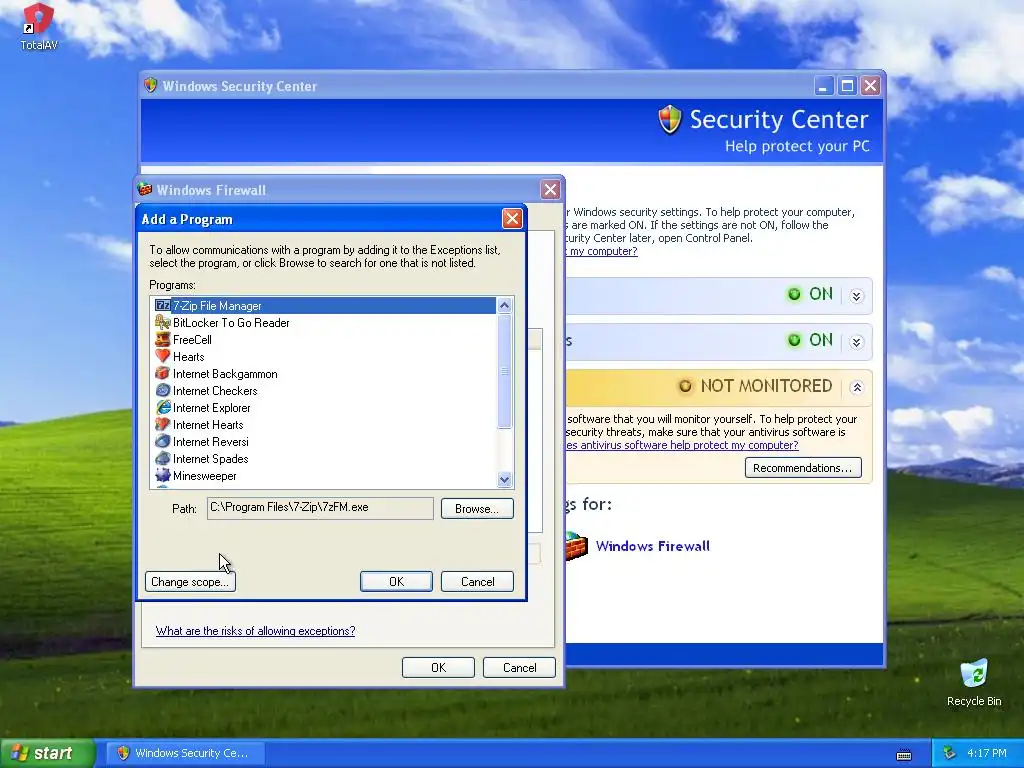Select the Recycle Bin desktop icon
The image size is (1024, 768).
tap(974, 682)
